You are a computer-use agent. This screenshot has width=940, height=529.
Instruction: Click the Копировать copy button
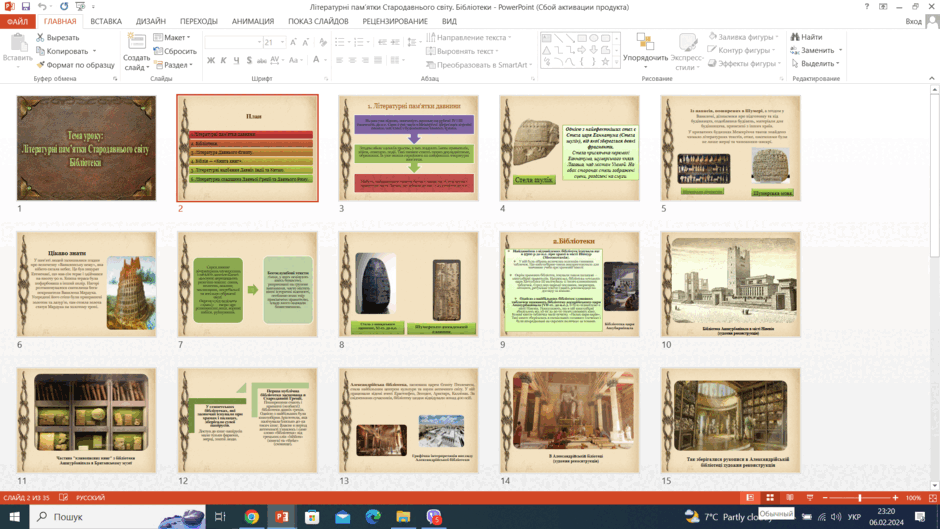point(61,51)
